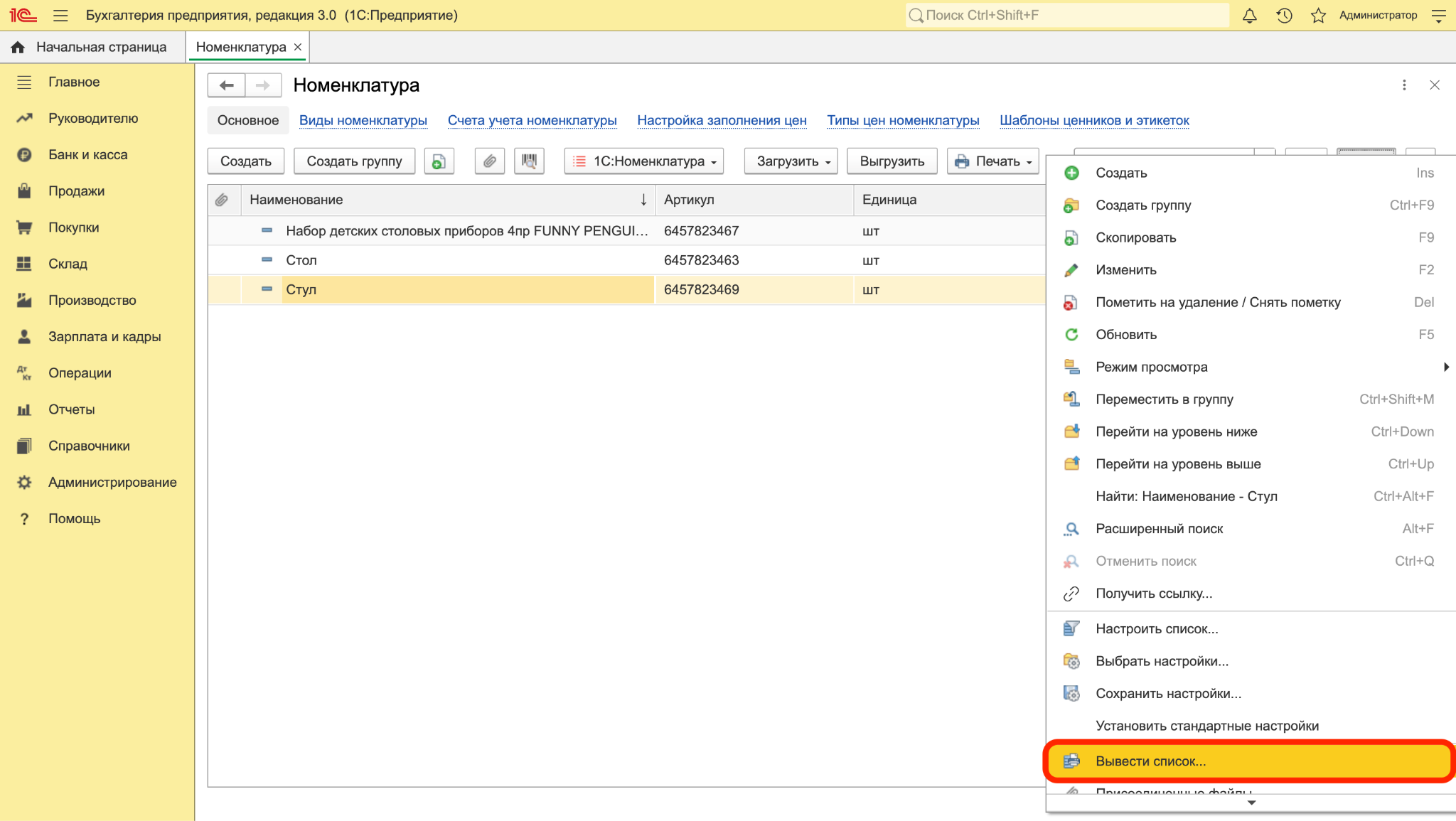Click paperclip column header icon

(222, 200)
